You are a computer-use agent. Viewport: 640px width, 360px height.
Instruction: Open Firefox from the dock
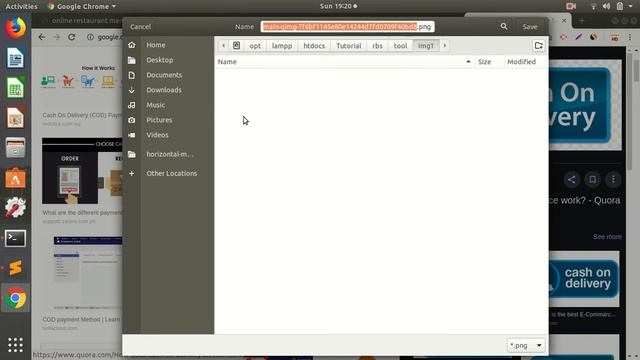click(x=16, y=28)
